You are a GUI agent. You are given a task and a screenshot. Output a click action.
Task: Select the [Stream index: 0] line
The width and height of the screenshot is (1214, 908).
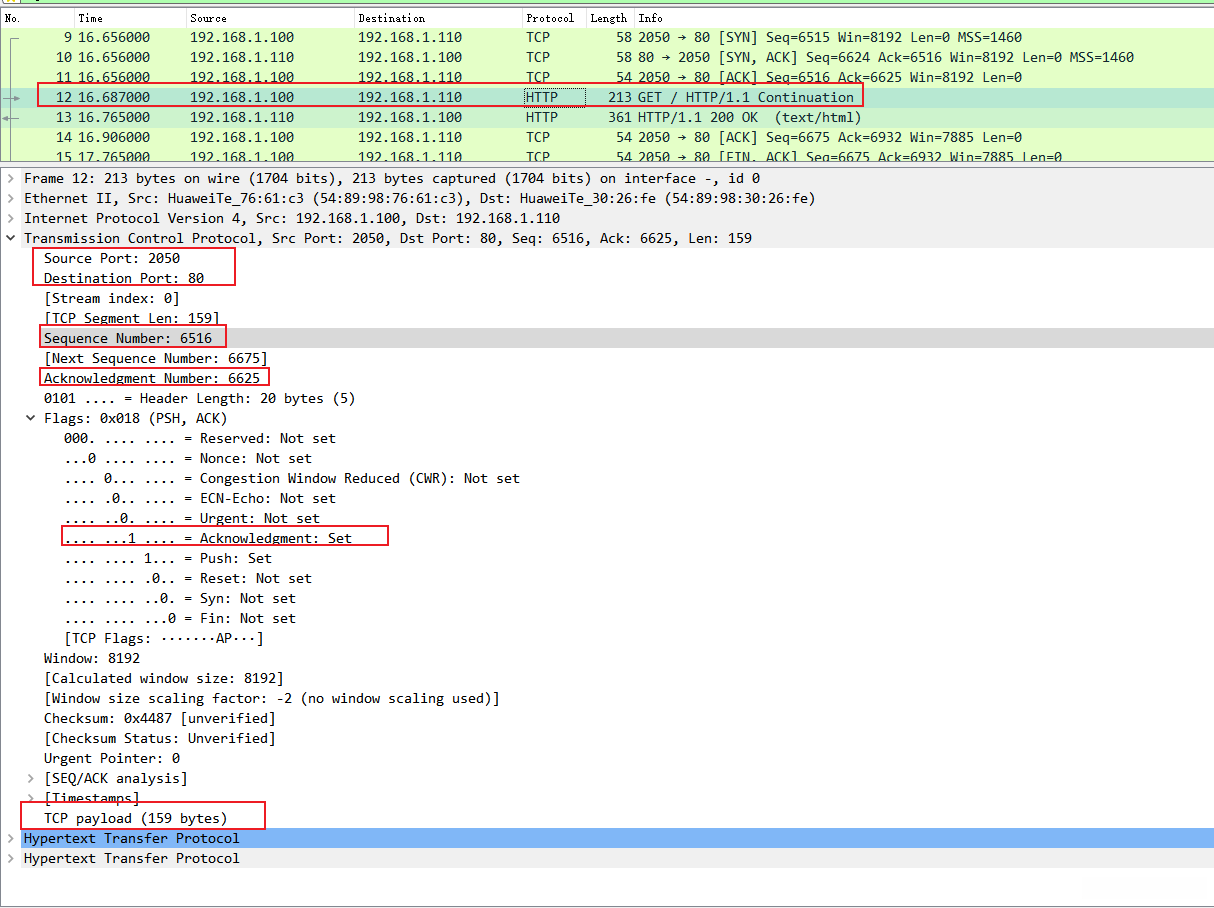[x=112, y=298]
